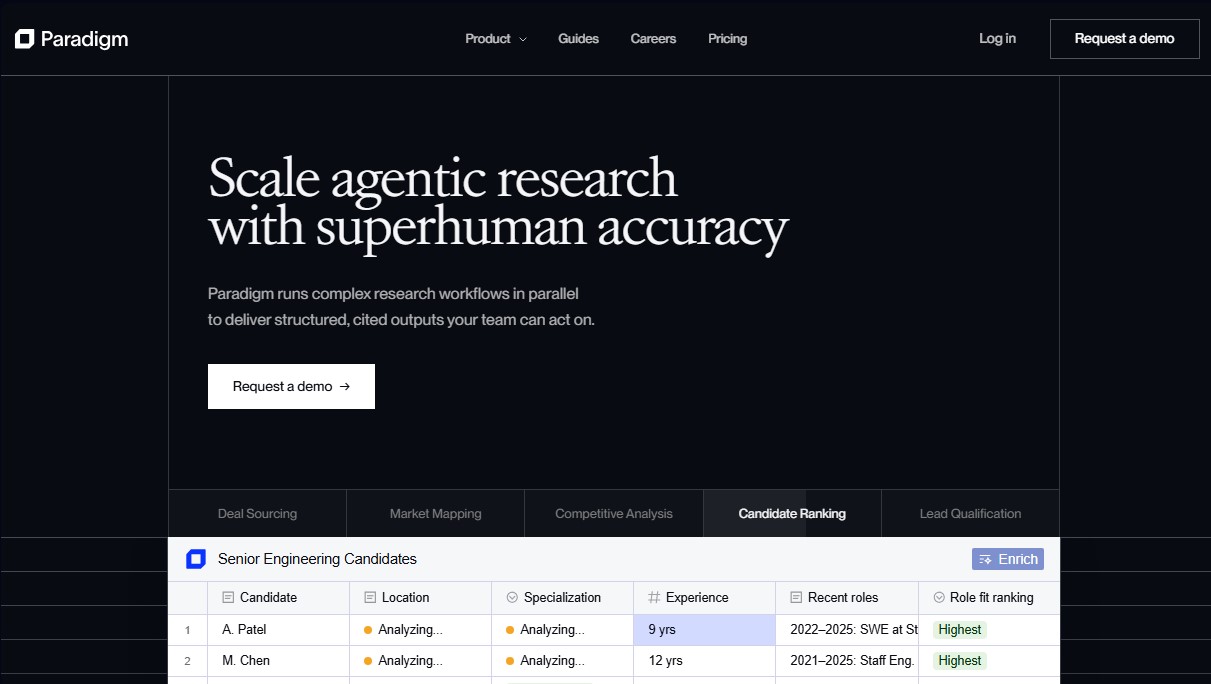Click the white hero Request a demo button

pos(291,386)
